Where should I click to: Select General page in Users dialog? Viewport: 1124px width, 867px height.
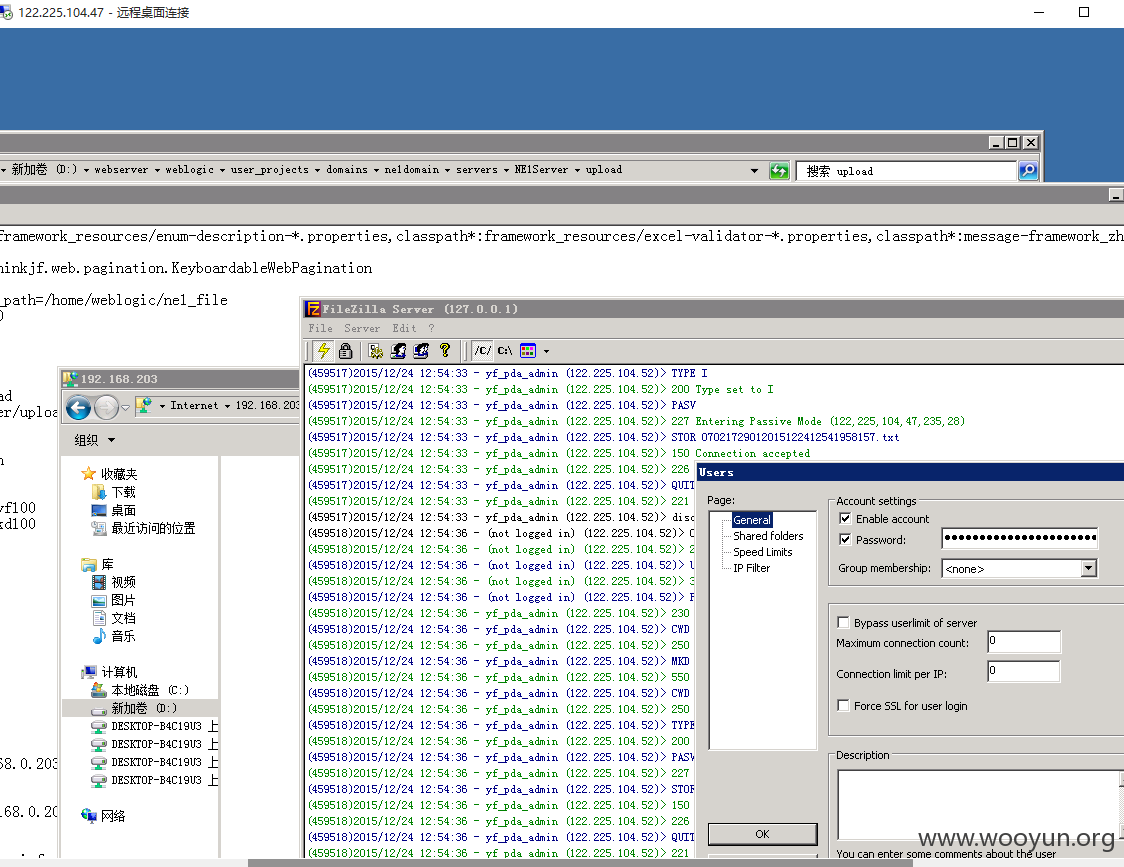(x=752, y=520)
